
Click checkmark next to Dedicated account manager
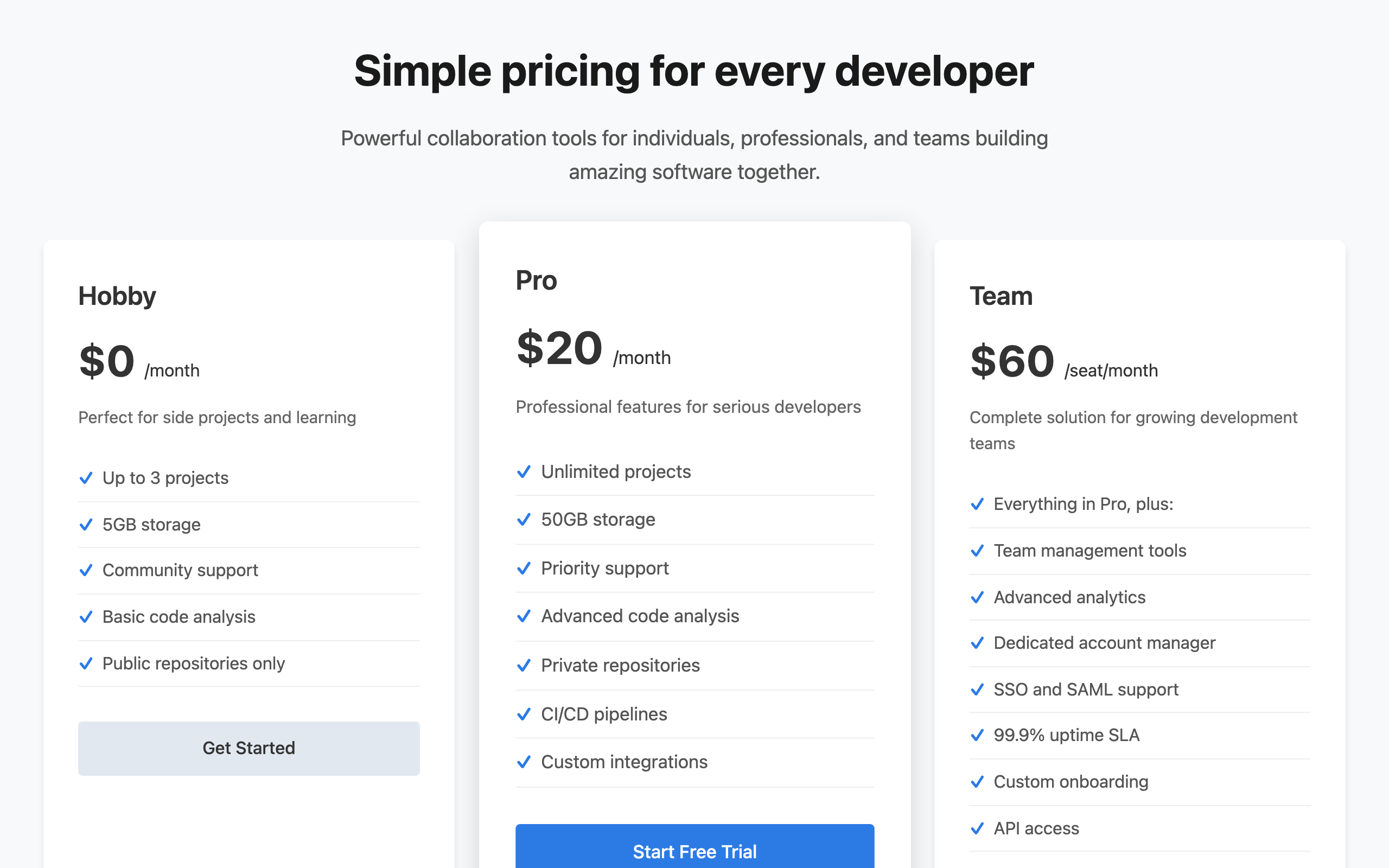(977, 643)
